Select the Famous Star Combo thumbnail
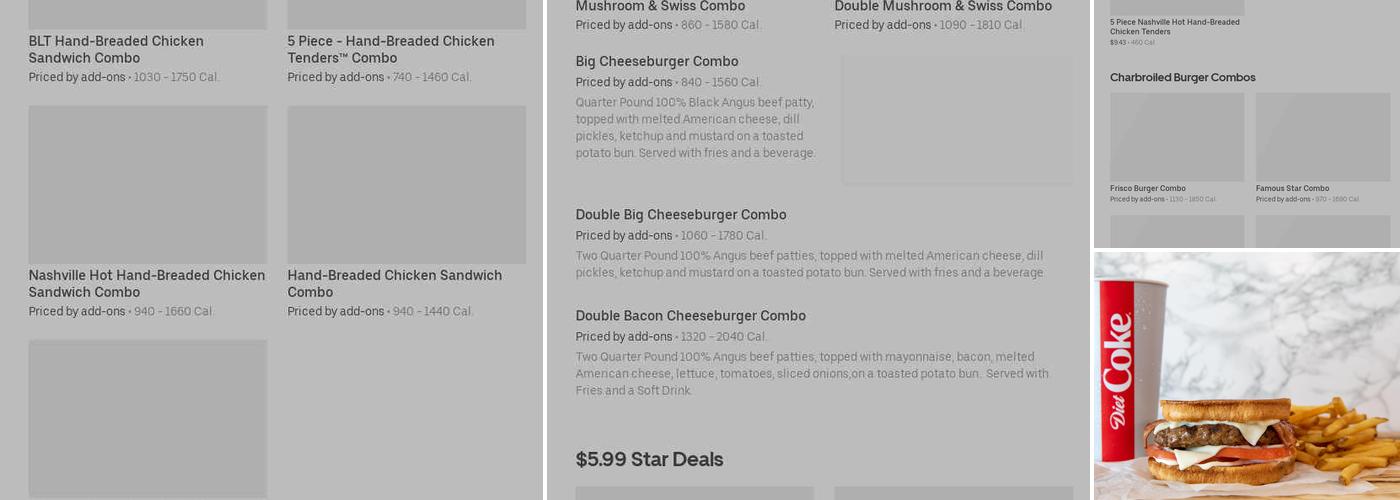The width and height of the screenshot is (1400, 500). coord(1322,137)
